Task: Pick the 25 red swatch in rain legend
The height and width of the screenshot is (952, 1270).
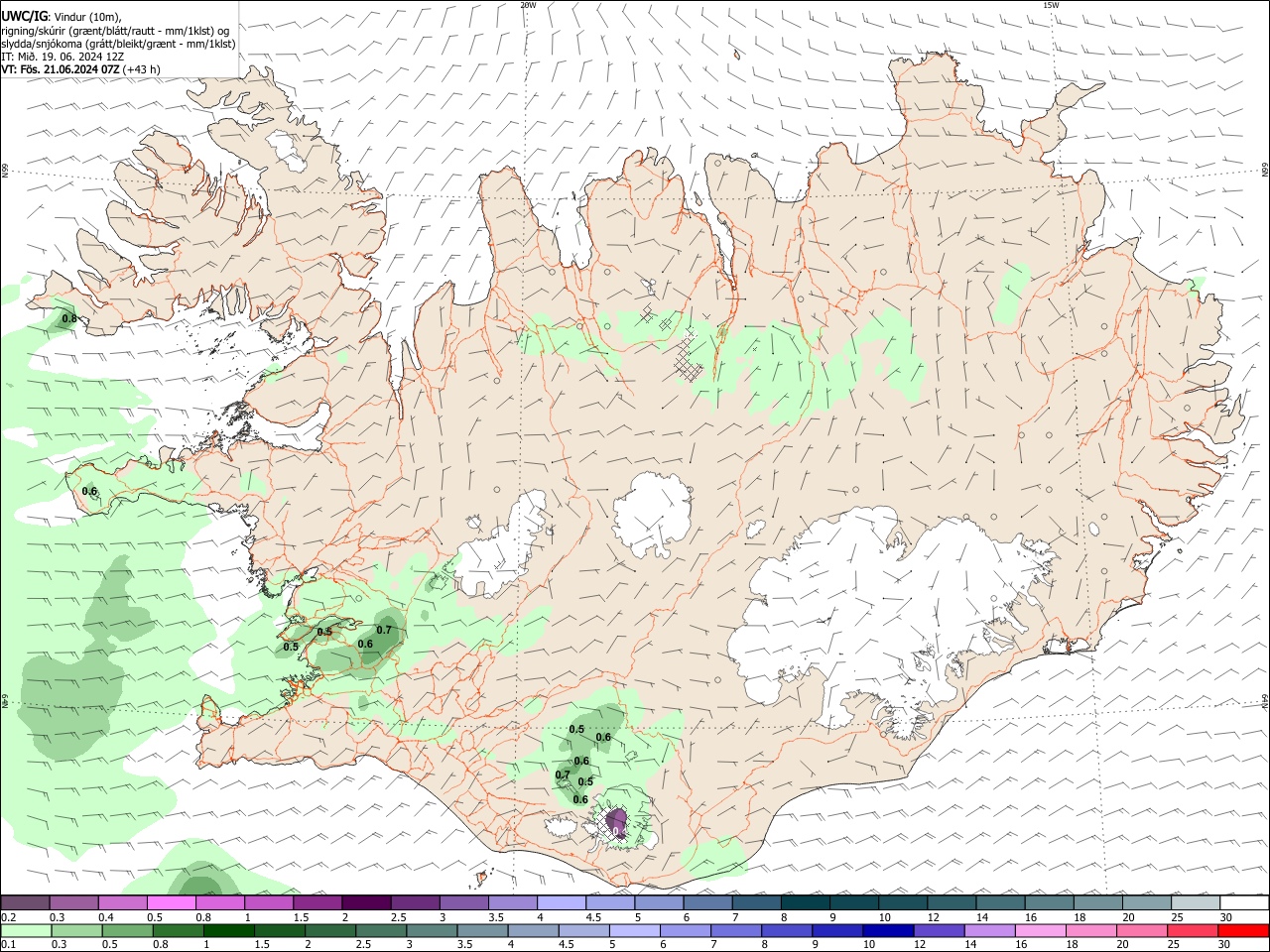Action: coord(1194,930)
